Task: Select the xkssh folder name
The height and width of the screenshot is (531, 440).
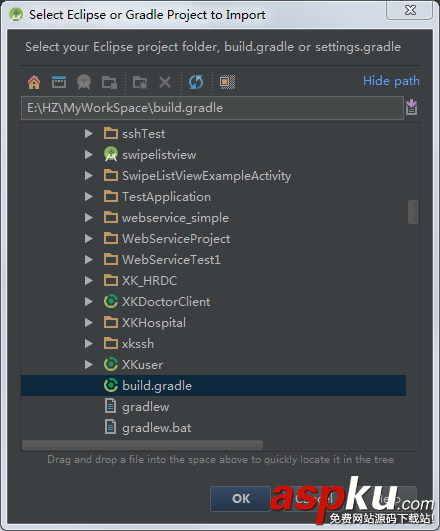Action: click(138, 343)
